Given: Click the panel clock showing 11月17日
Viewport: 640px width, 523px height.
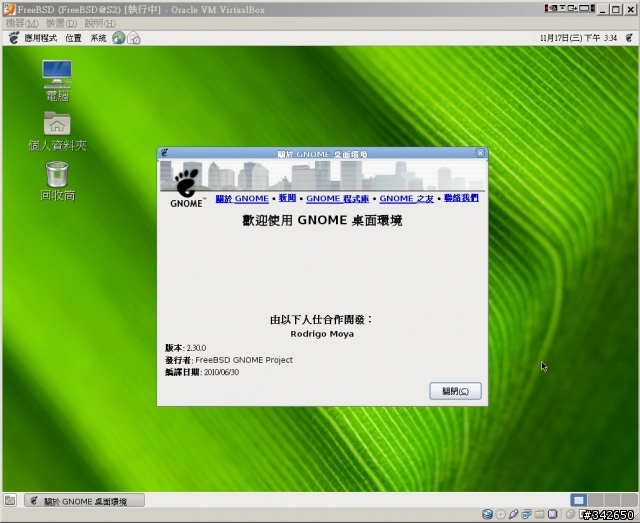Looking at the screenshot, I should point(578,38).
